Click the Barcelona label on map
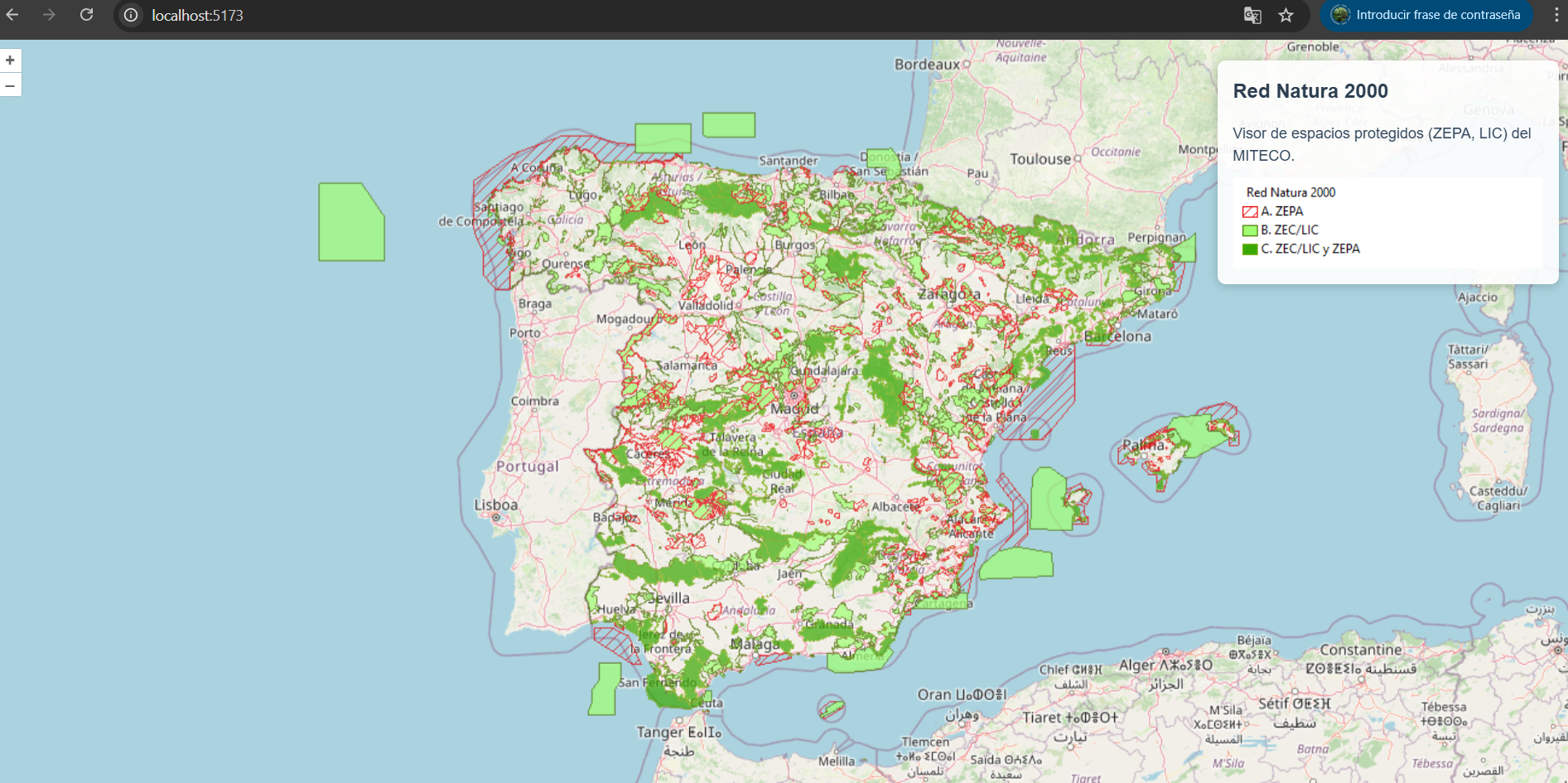 coord(1117,336)
